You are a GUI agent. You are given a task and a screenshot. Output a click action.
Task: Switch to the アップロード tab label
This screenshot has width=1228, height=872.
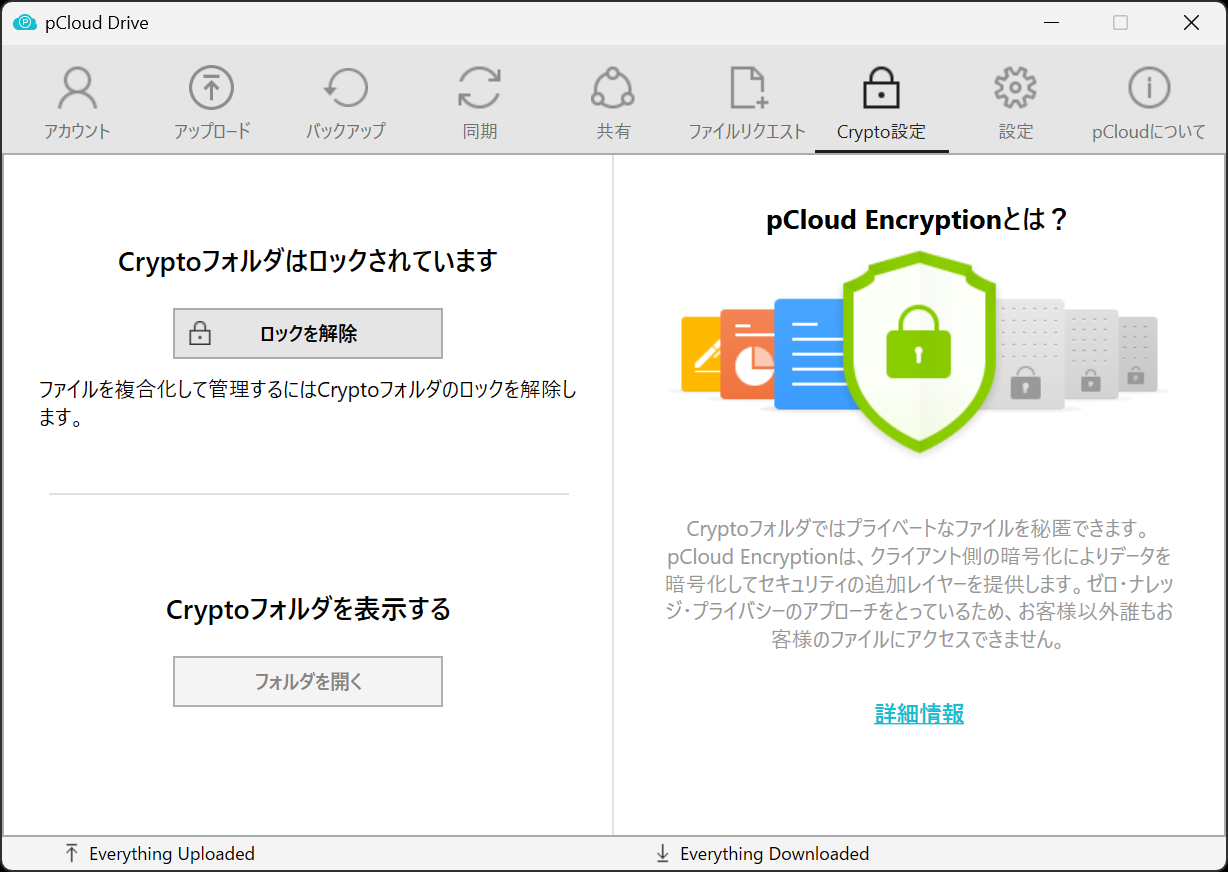click(x=211, y=131)
